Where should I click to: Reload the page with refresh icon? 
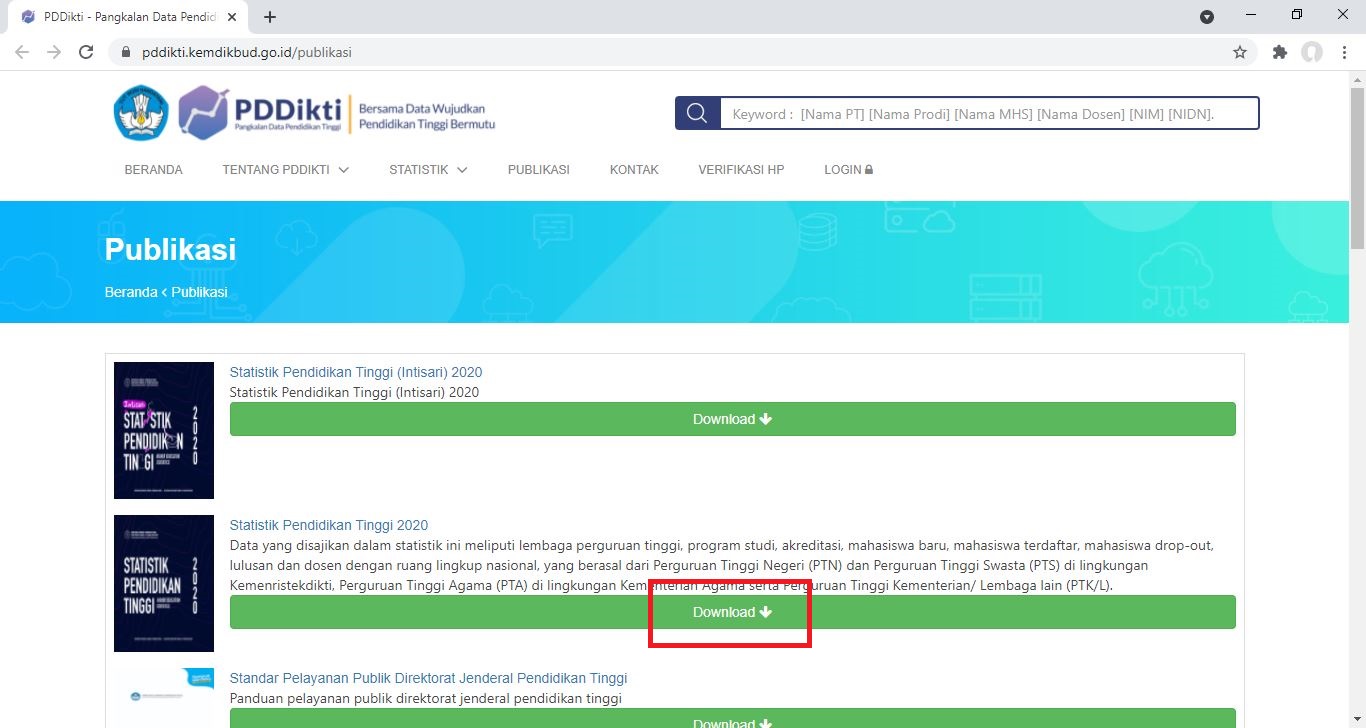(87, 52)
